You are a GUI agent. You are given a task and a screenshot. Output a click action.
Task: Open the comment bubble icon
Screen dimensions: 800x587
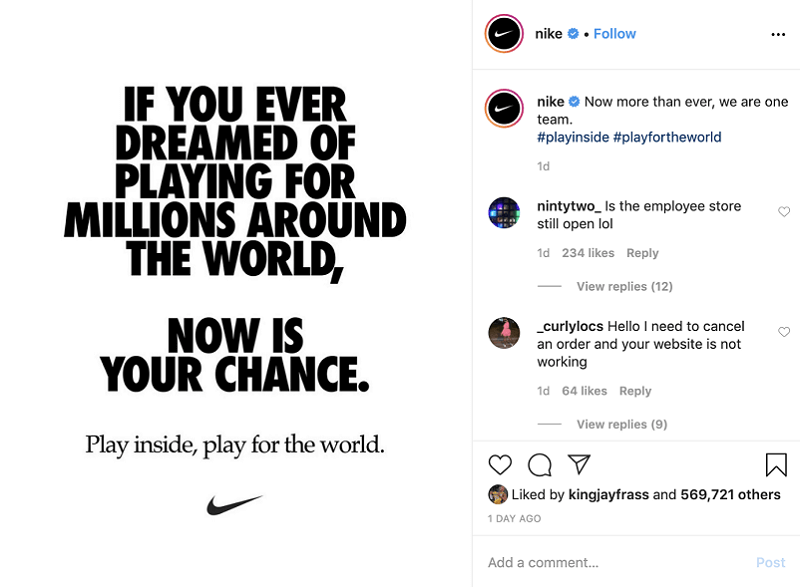tap(539, 465)
